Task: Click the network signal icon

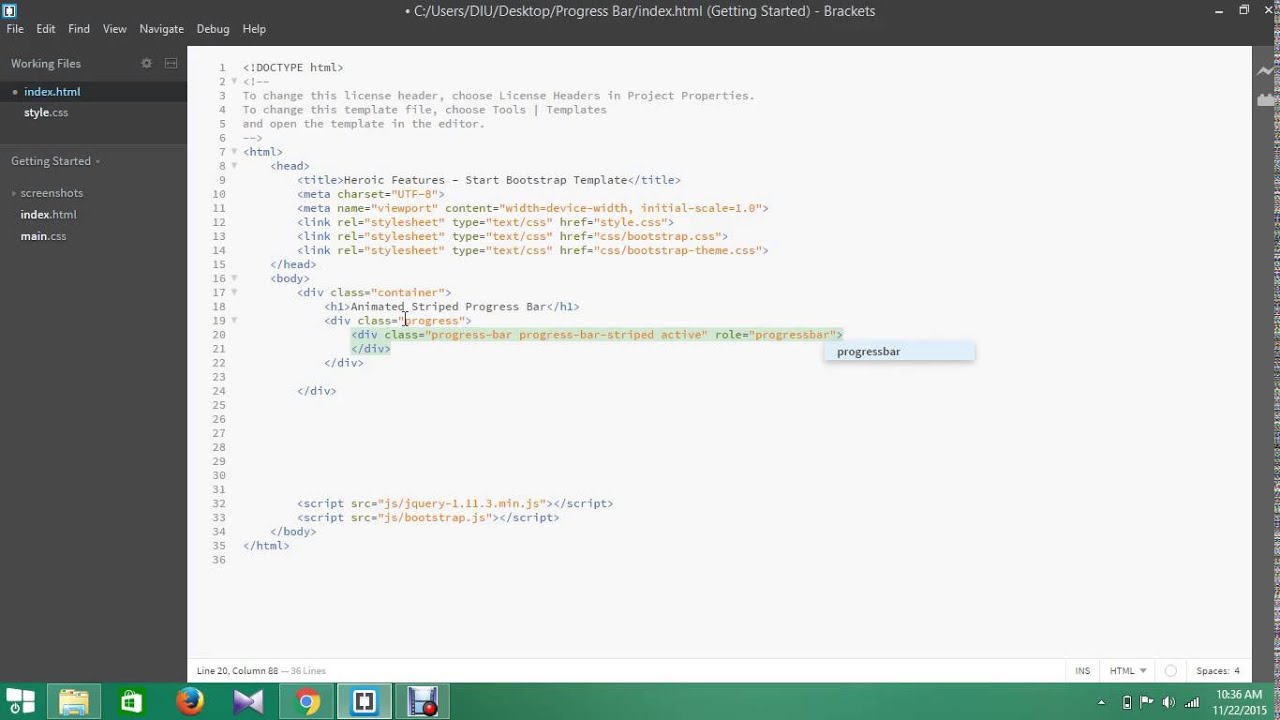Action: click(1191, 702)
